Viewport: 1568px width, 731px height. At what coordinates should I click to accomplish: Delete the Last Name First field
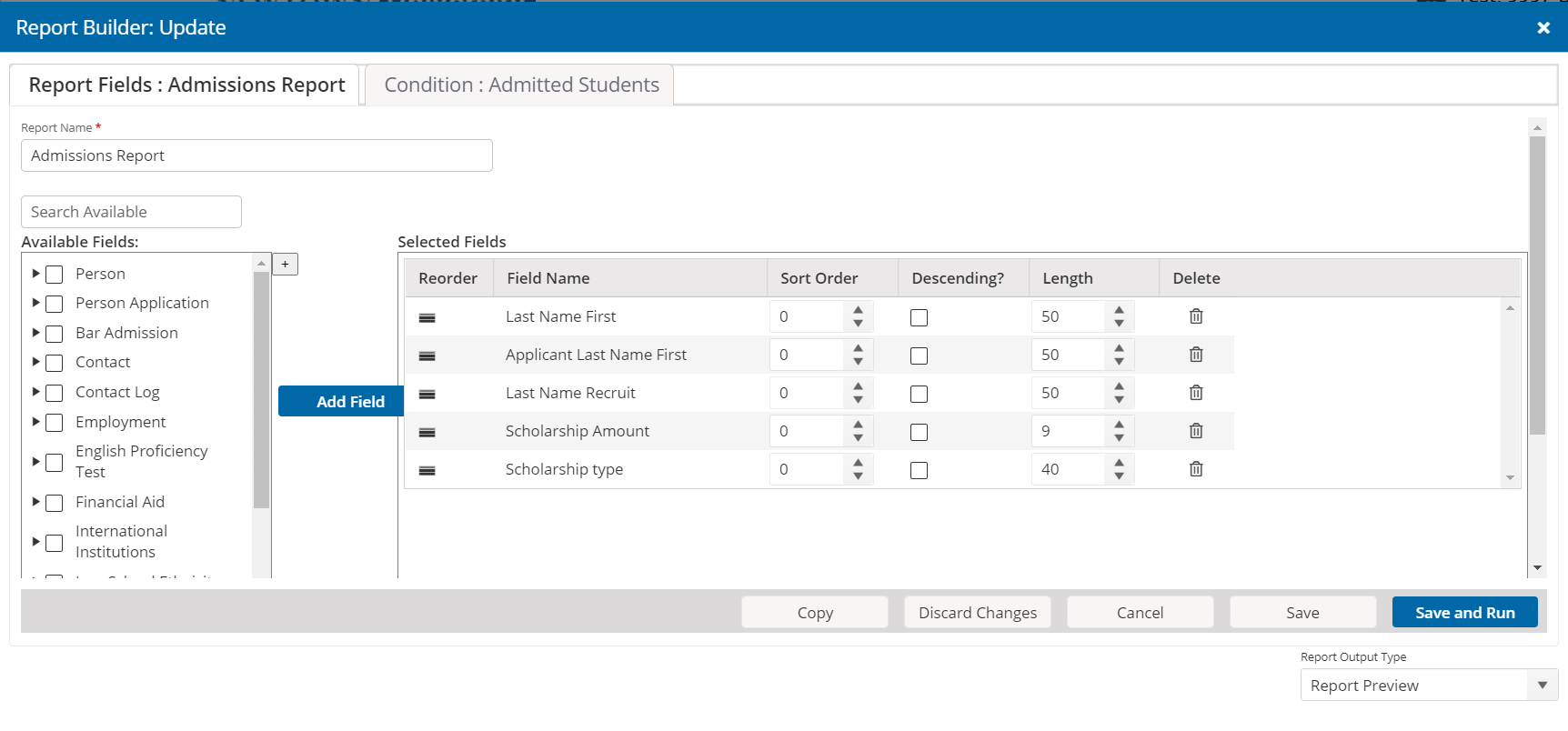point(1196,316)
